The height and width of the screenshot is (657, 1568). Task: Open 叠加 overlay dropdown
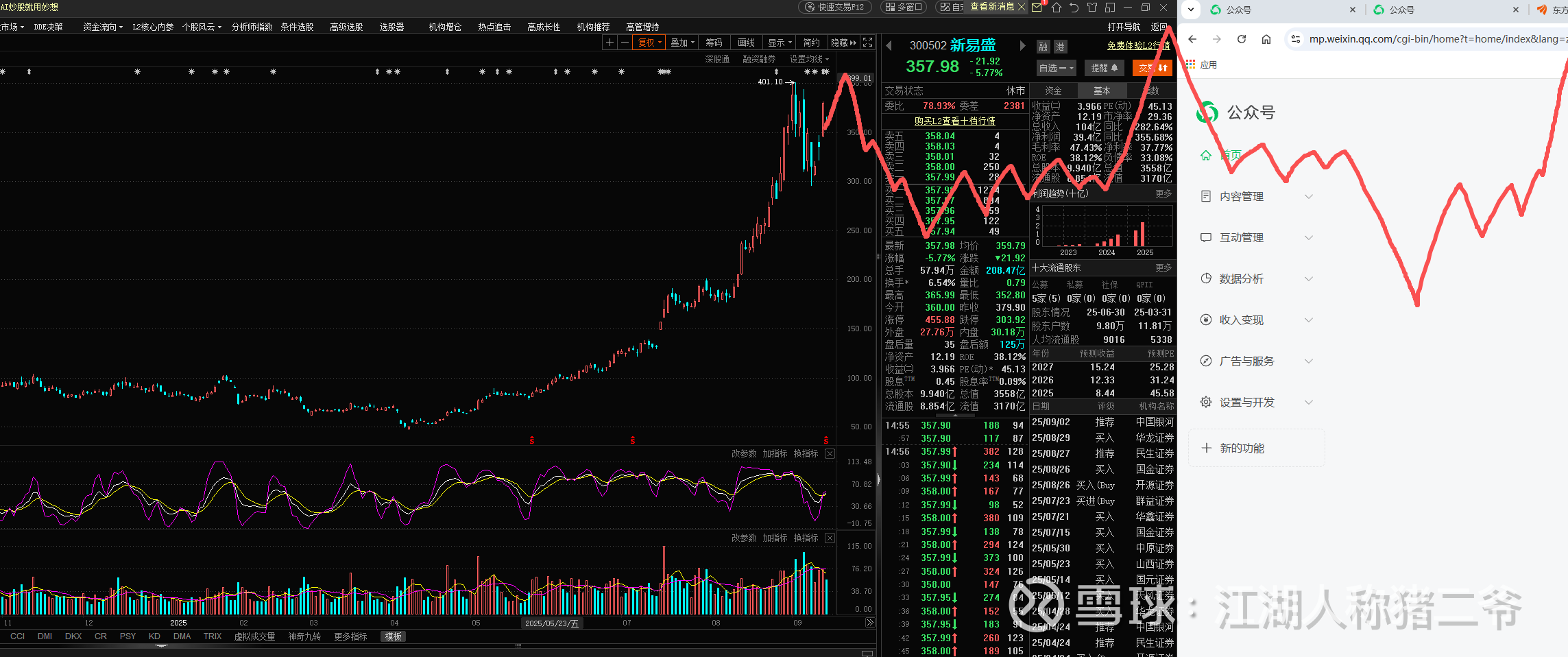pyautogui.click(x=682, y=43)
